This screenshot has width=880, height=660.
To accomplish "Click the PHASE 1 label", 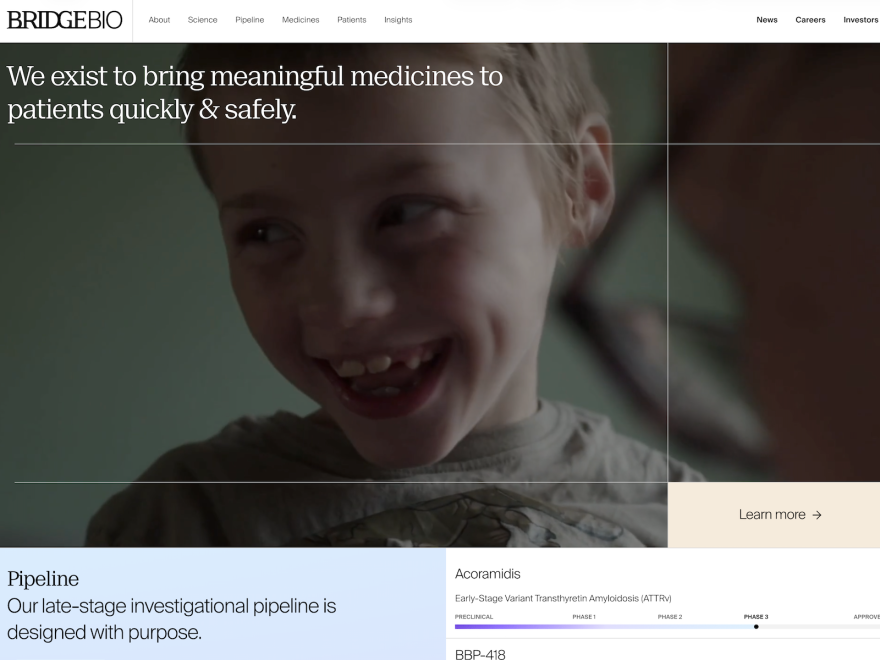I will click(x=584, y=617).
